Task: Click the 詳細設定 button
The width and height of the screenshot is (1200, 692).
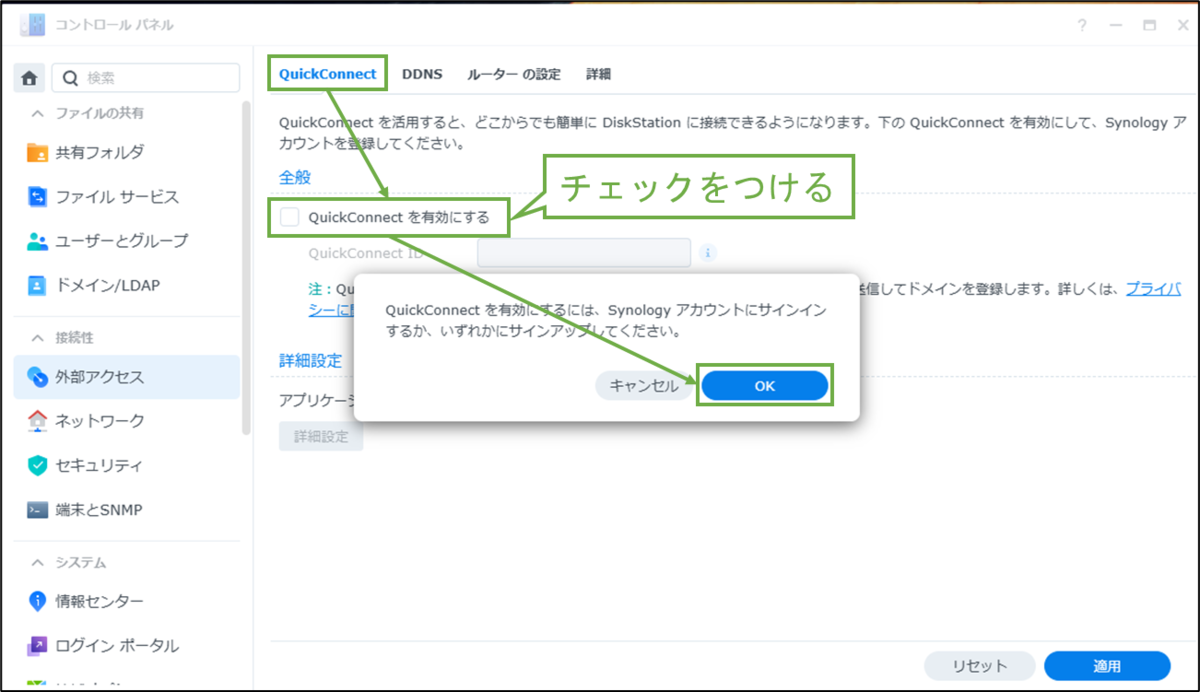Action: [x=321, y=437]
